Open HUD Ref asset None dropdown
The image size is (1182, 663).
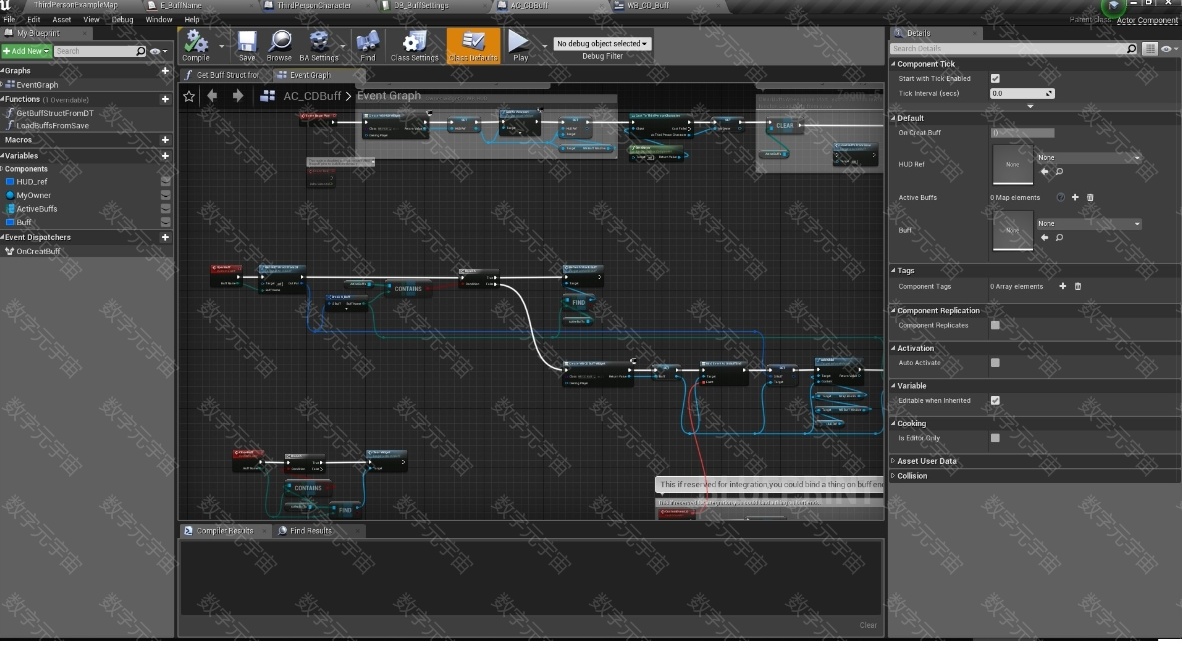coord(1089,157)
